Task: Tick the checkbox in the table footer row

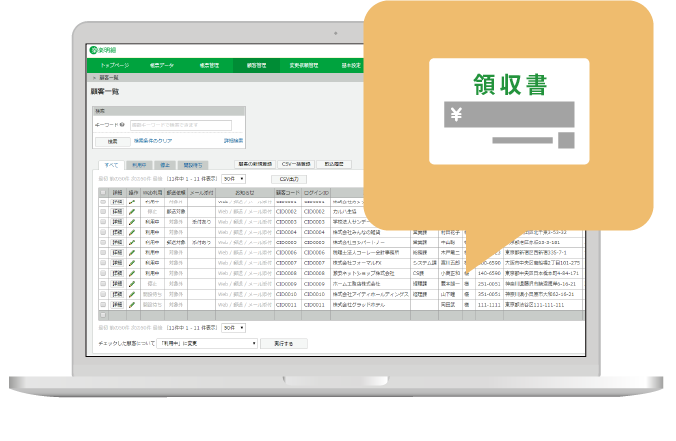Action: pos(103,315)
